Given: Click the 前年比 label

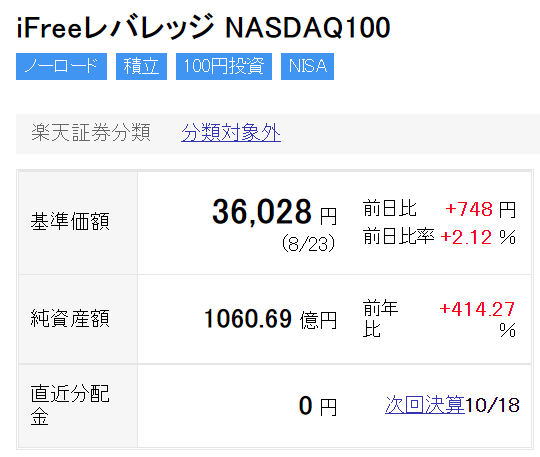Looking at the screenshot, I should pos(381,318).
